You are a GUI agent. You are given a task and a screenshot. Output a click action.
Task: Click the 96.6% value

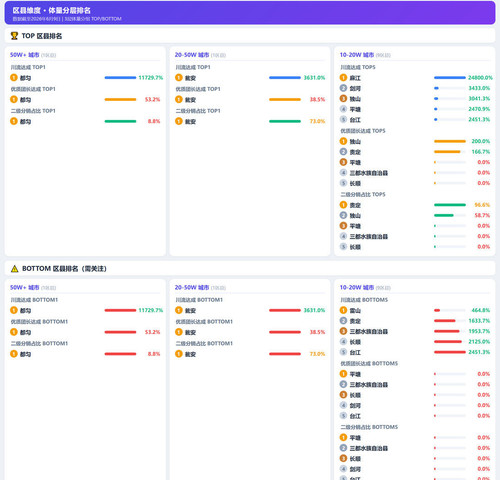482,205
